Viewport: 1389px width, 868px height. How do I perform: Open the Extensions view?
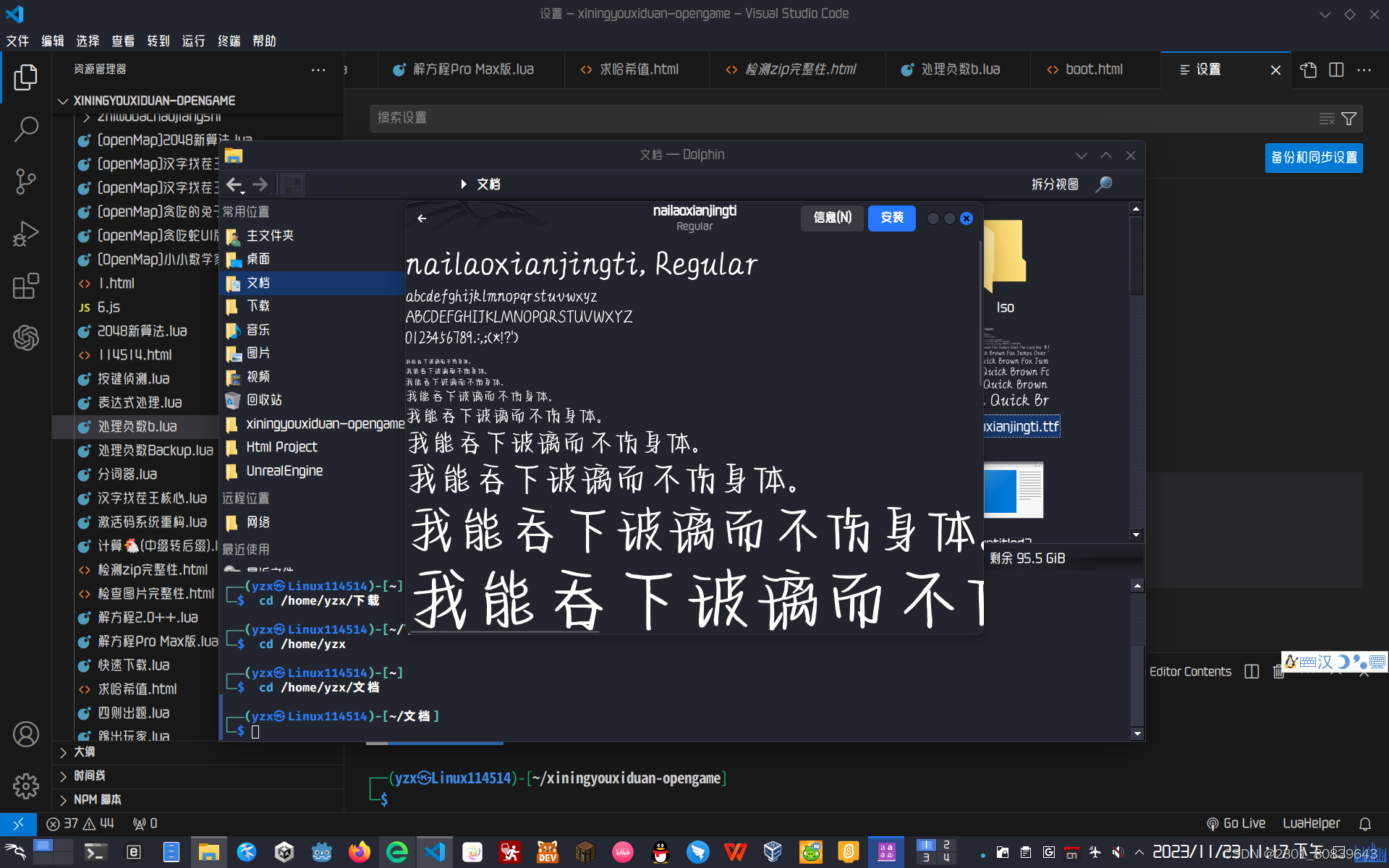click(26, 286)
